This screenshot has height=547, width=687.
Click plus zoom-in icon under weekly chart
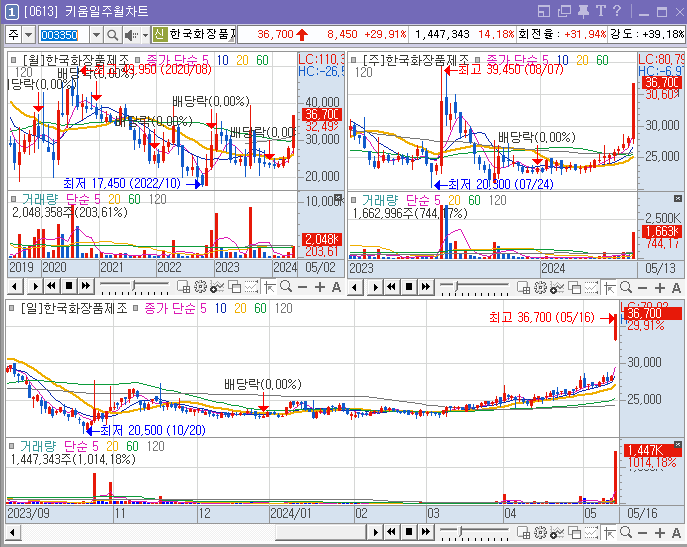point(660,288)
